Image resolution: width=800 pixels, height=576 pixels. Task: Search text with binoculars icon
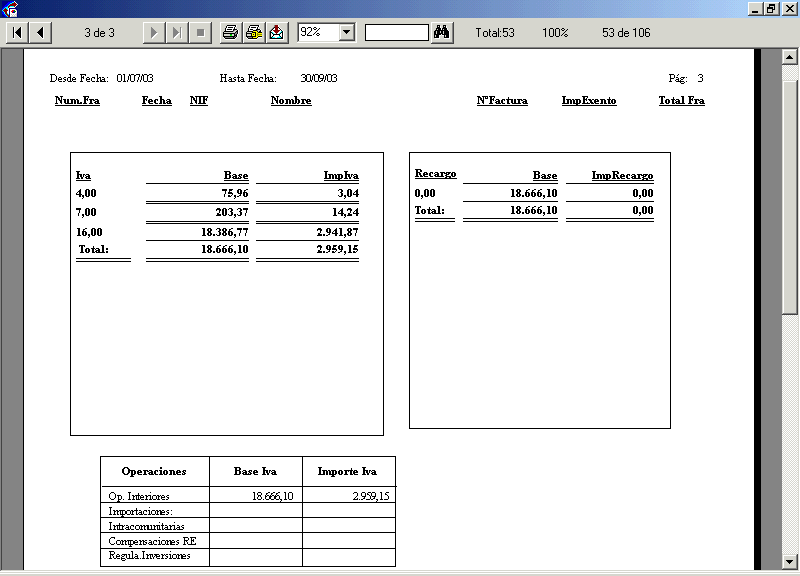coord(442,33)
